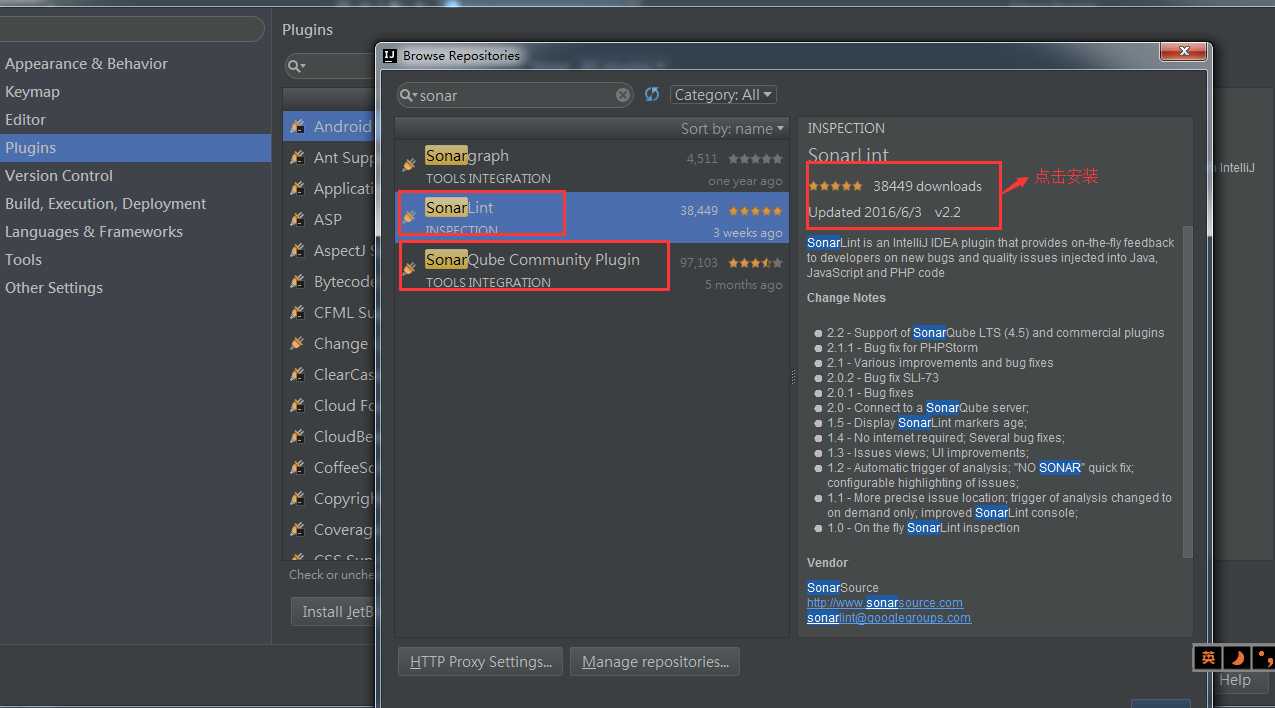Click the CFML plugin icon

(297, 312)
